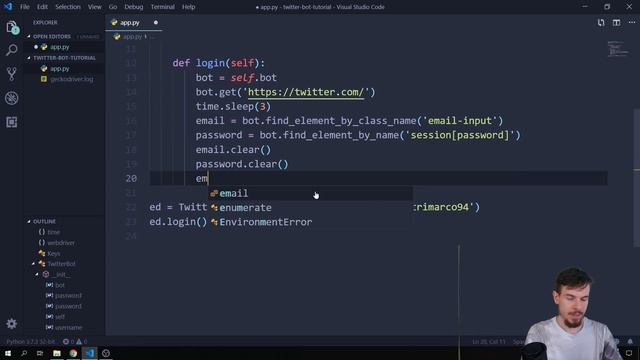Viewport: 640px width, 360px height.
Task: Choose the enumerate autocomplete suggestion
Action: click(x=310, y=208)
